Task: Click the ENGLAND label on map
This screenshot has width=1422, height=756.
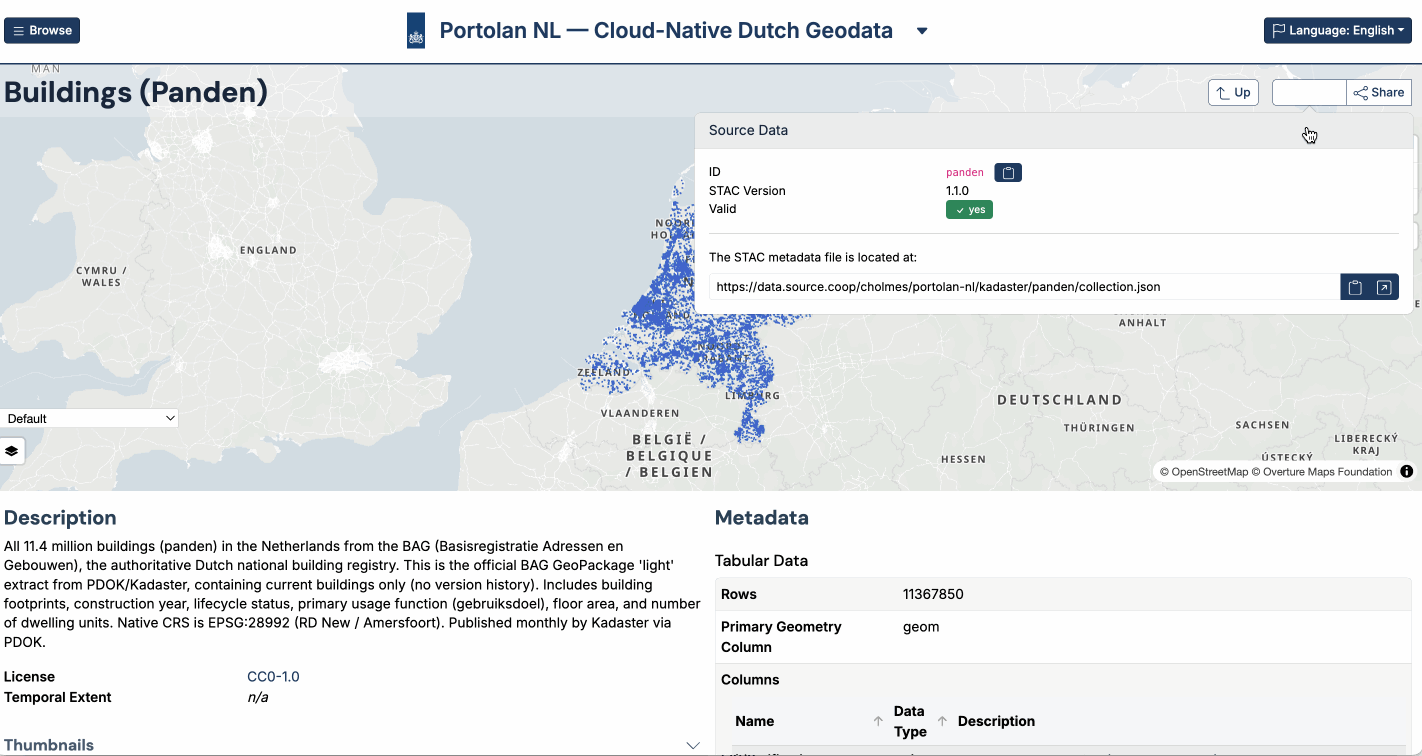Action: click(268, 250)
